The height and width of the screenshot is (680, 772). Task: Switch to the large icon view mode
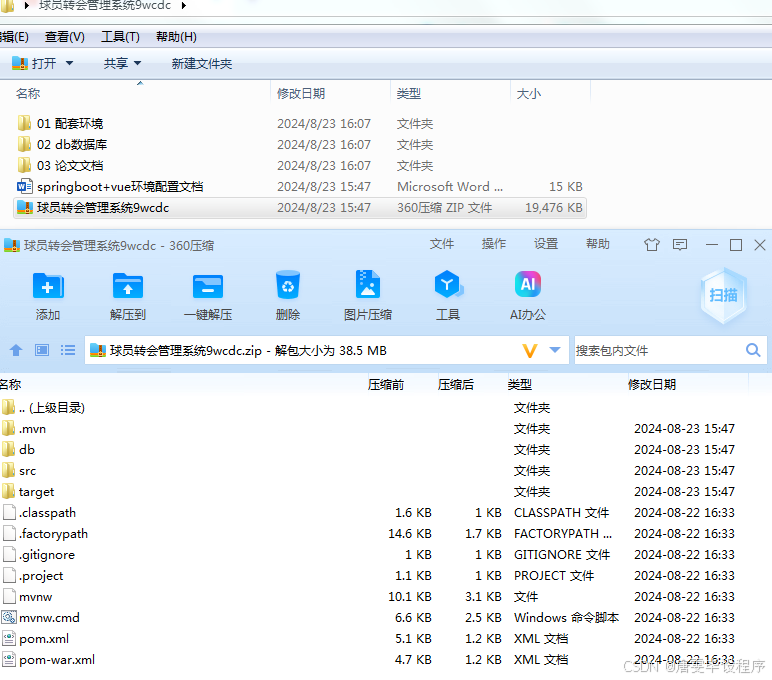[x=42, y=350]
